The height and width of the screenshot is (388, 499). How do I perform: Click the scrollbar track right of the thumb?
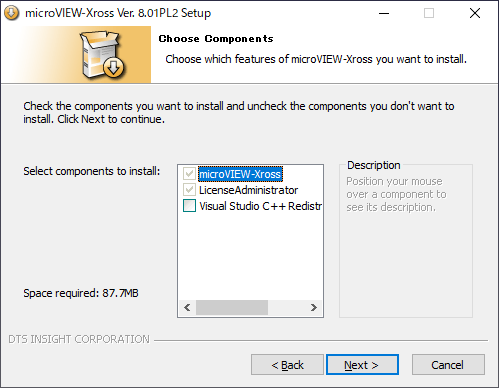(x=287, y=307)
